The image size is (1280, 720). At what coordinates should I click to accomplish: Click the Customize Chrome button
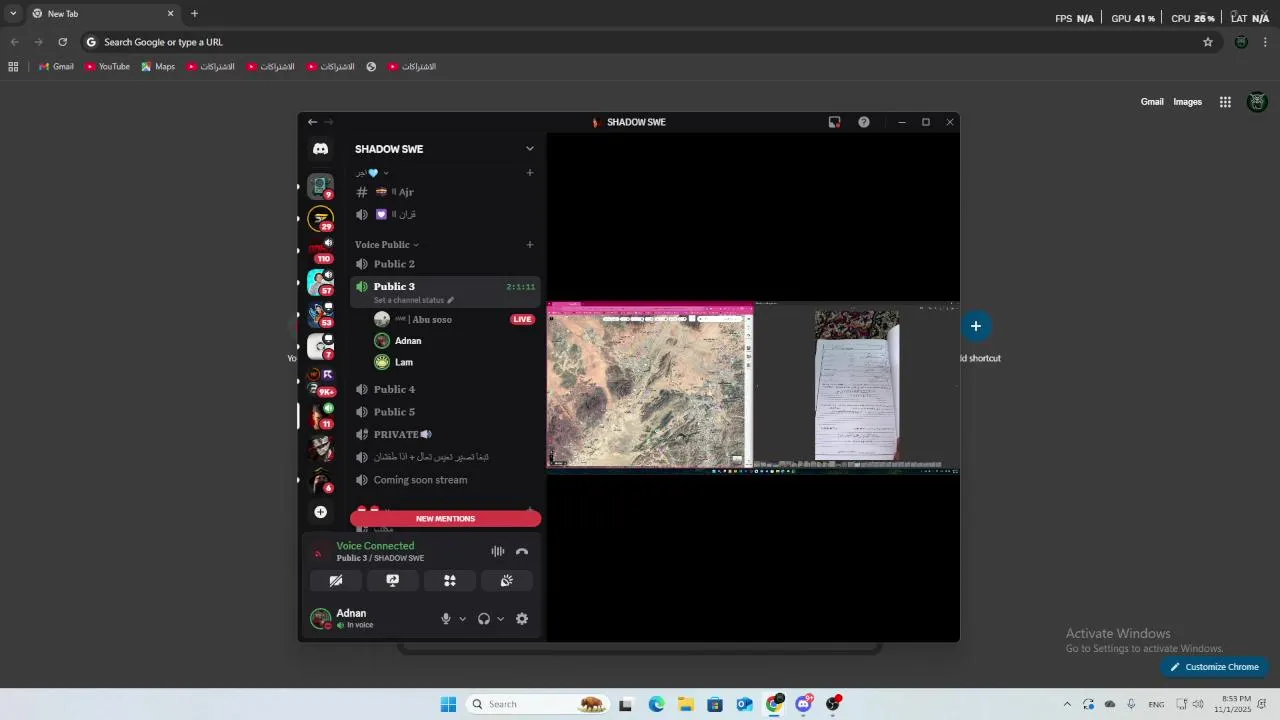[1215, 667]
